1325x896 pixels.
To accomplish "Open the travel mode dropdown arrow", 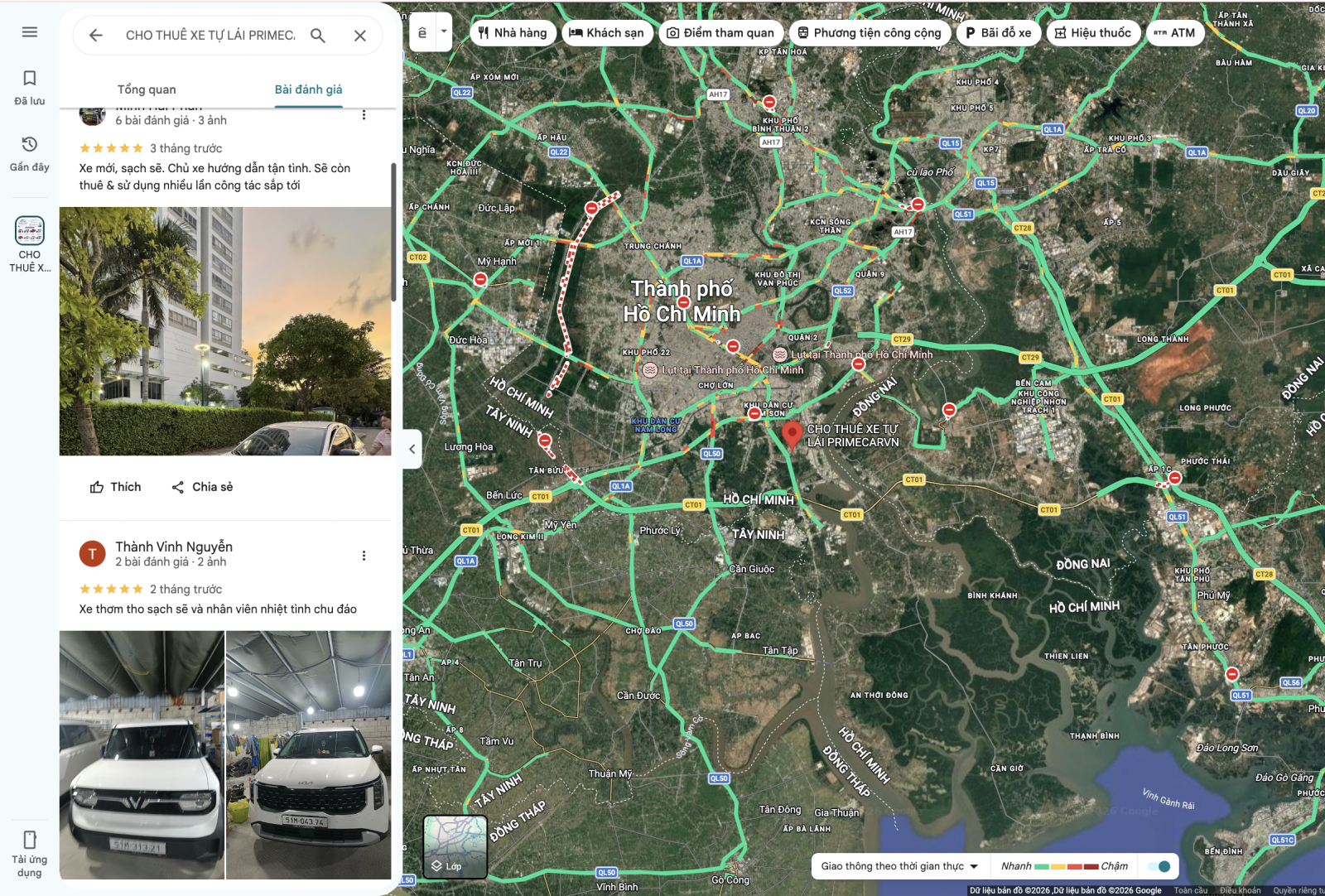I will click(x=444, y=32).
